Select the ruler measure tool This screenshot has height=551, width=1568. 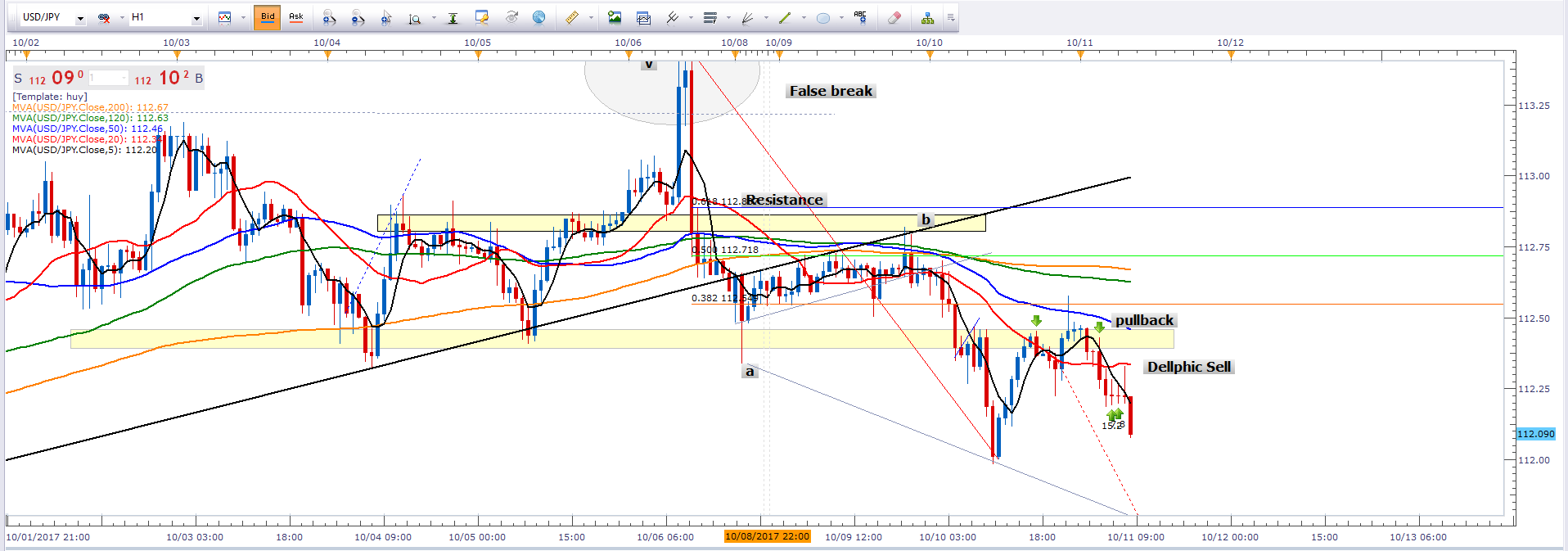(572, 17)
